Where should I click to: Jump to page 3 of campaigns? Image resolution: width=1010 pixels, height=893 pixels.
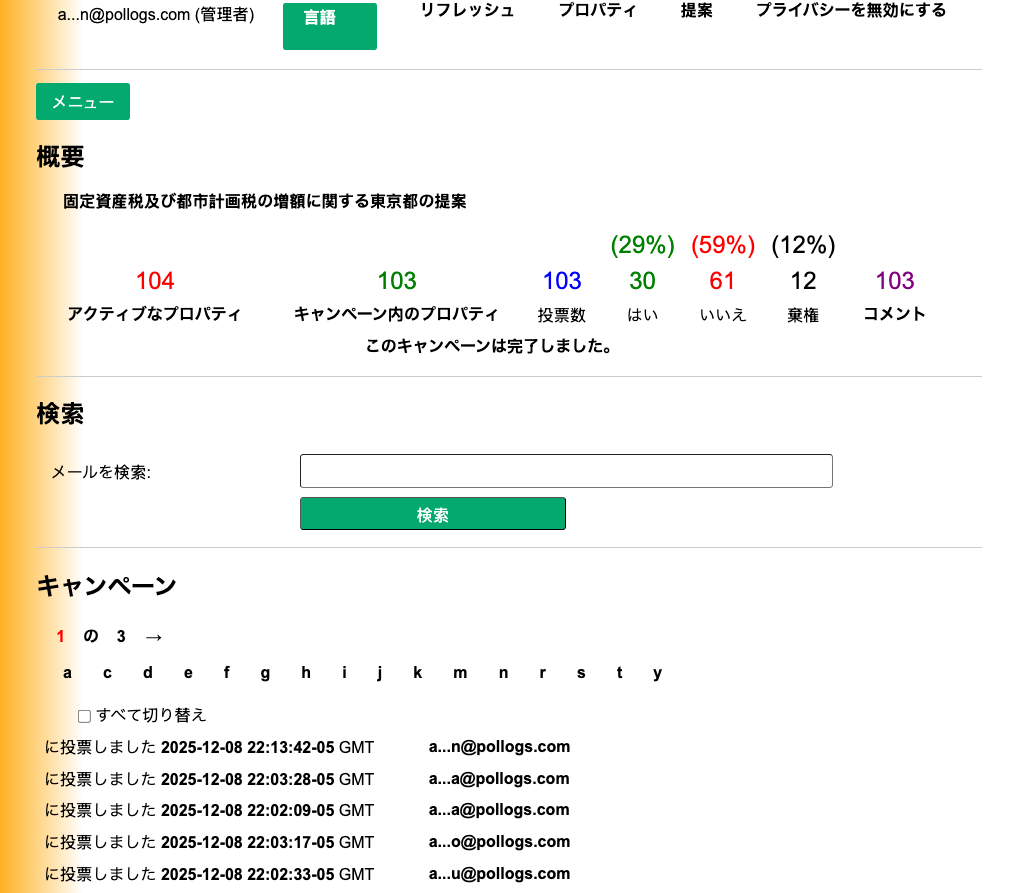pos(121,636)
